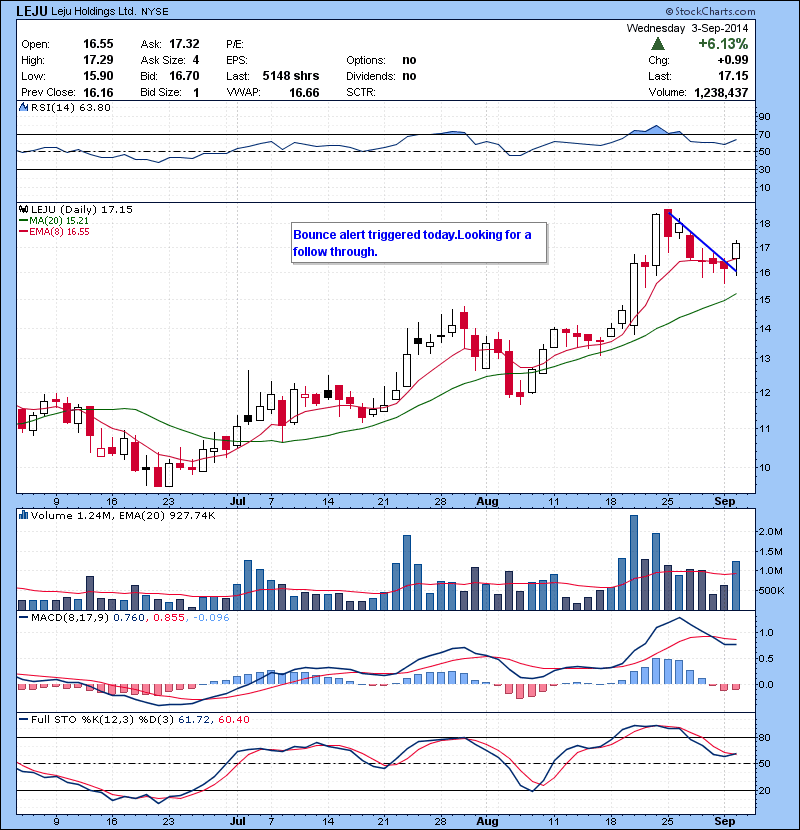Click the Bid Size 1 value

point(196,93)
